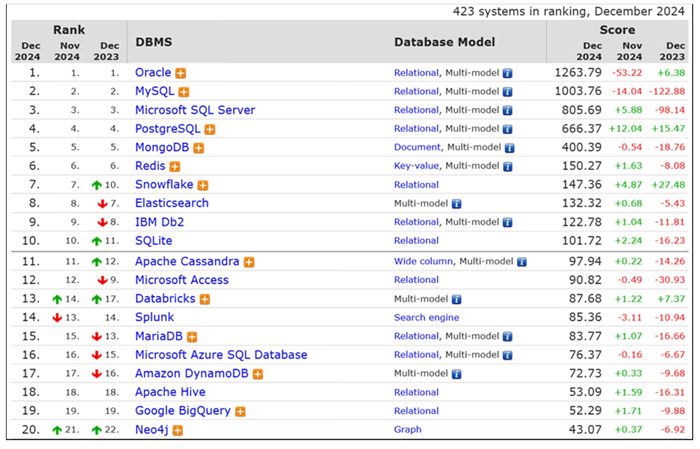Screen dimensions: 700x449
Task: Click the orange plus icon beside Databricks
Action: pos(204,299)
